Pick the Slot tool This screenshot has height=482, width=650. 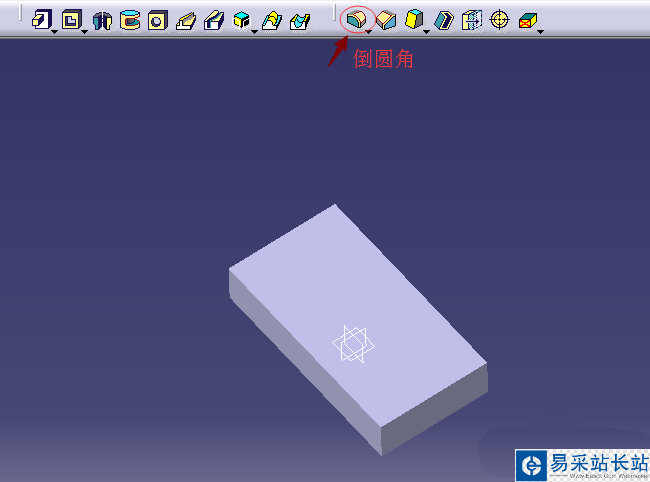[214, 20]
